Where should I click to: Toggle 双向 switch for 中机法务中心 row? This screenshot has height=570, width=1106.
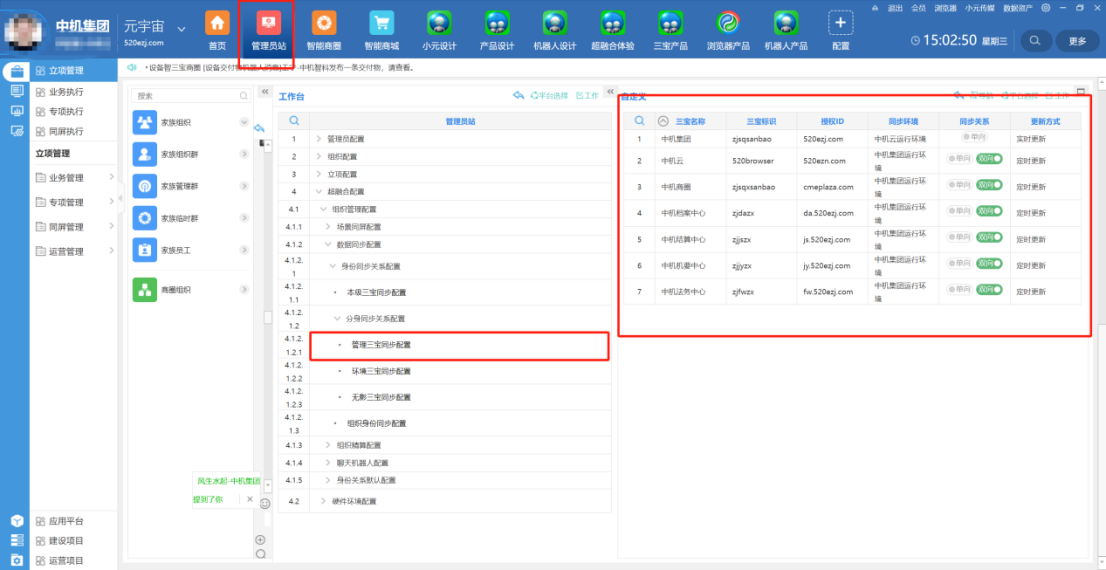tap(989, 289)
